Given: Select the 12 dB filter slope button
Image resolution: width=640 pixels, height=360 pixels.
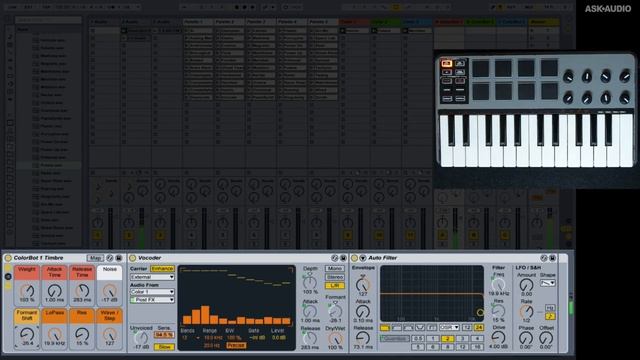Looking at the screenshot, I should [467, 328].
